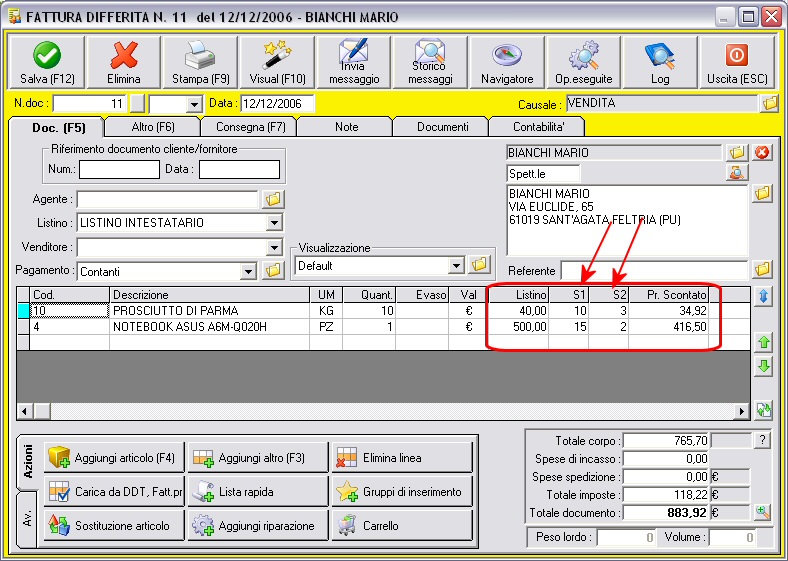Viewport: 788px width, 561px height.
Task: Switch to the Consegna (F7) tab
Action: [250, 127]
